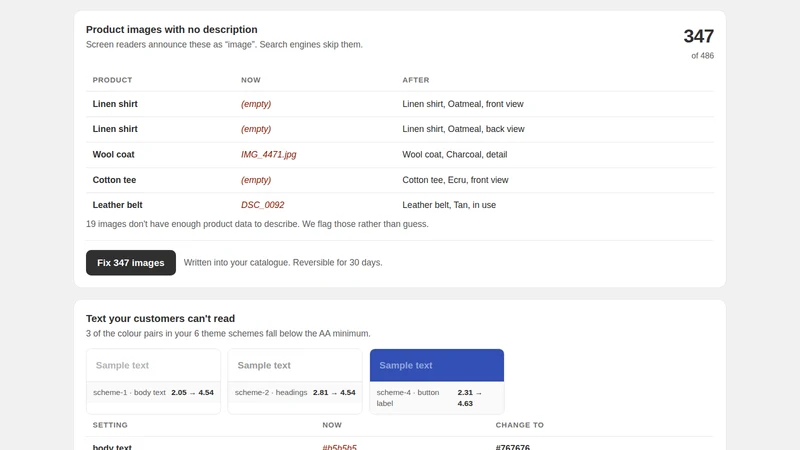Click the blue scheme-4 sample text swatch

(437, 365)
